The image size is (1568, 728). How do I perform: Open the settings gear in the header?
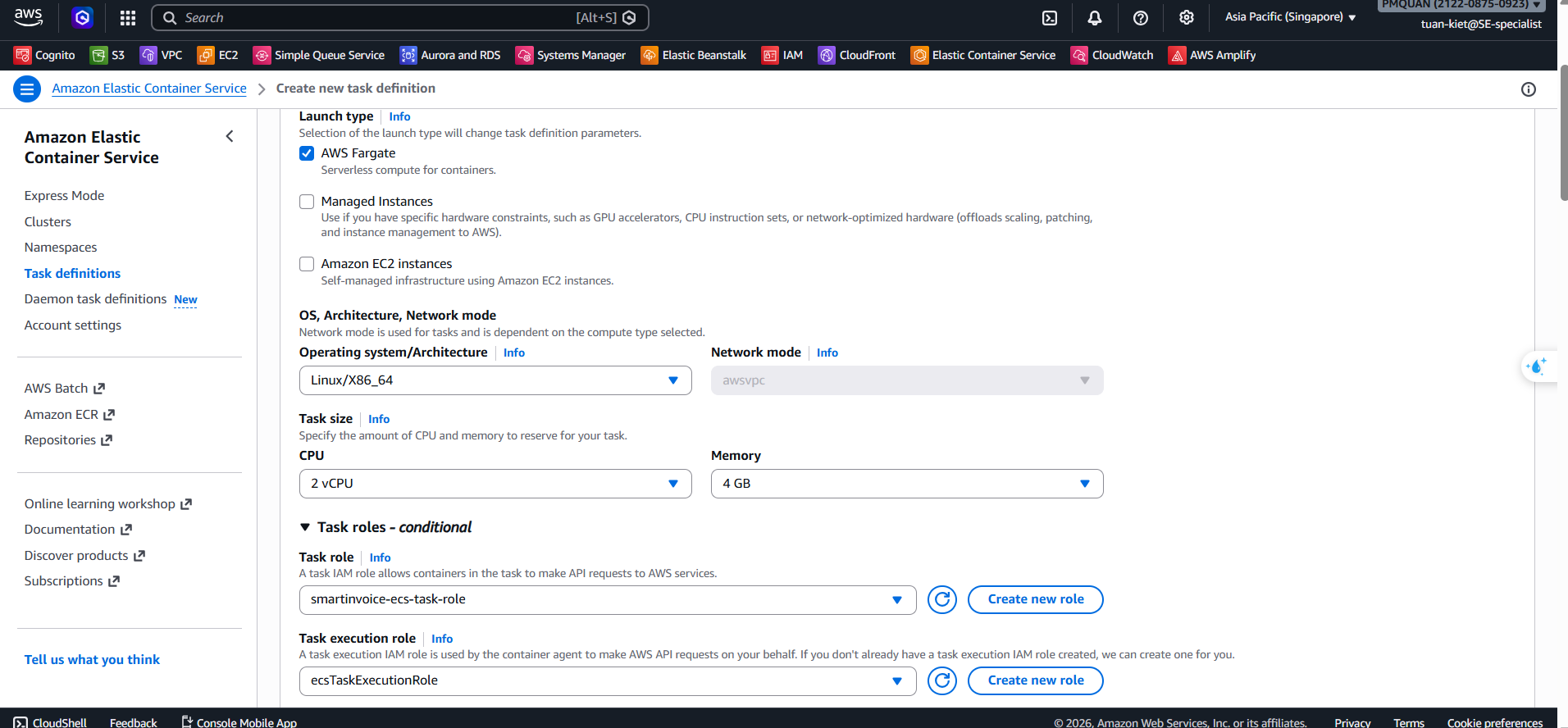tap(1186, 18)
